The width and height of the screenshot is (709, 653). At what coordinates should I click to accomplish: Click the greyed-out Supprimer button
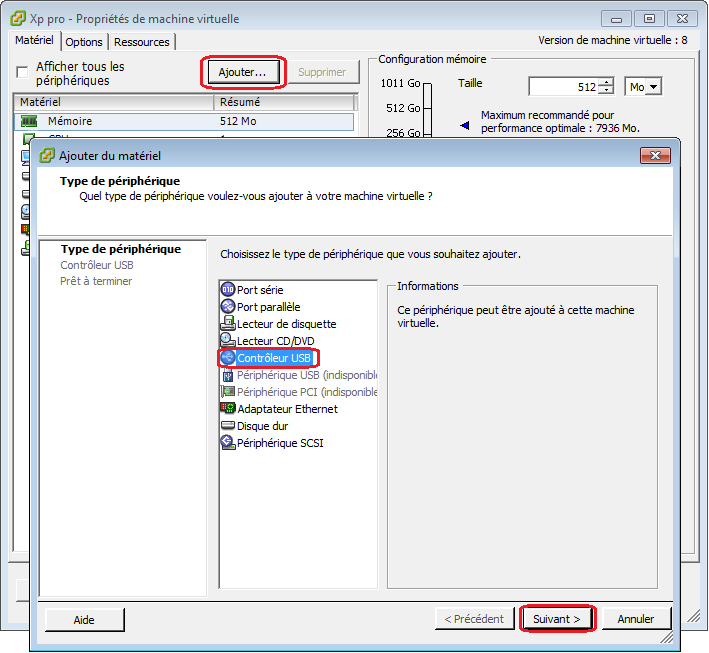[x=322, y=72]
